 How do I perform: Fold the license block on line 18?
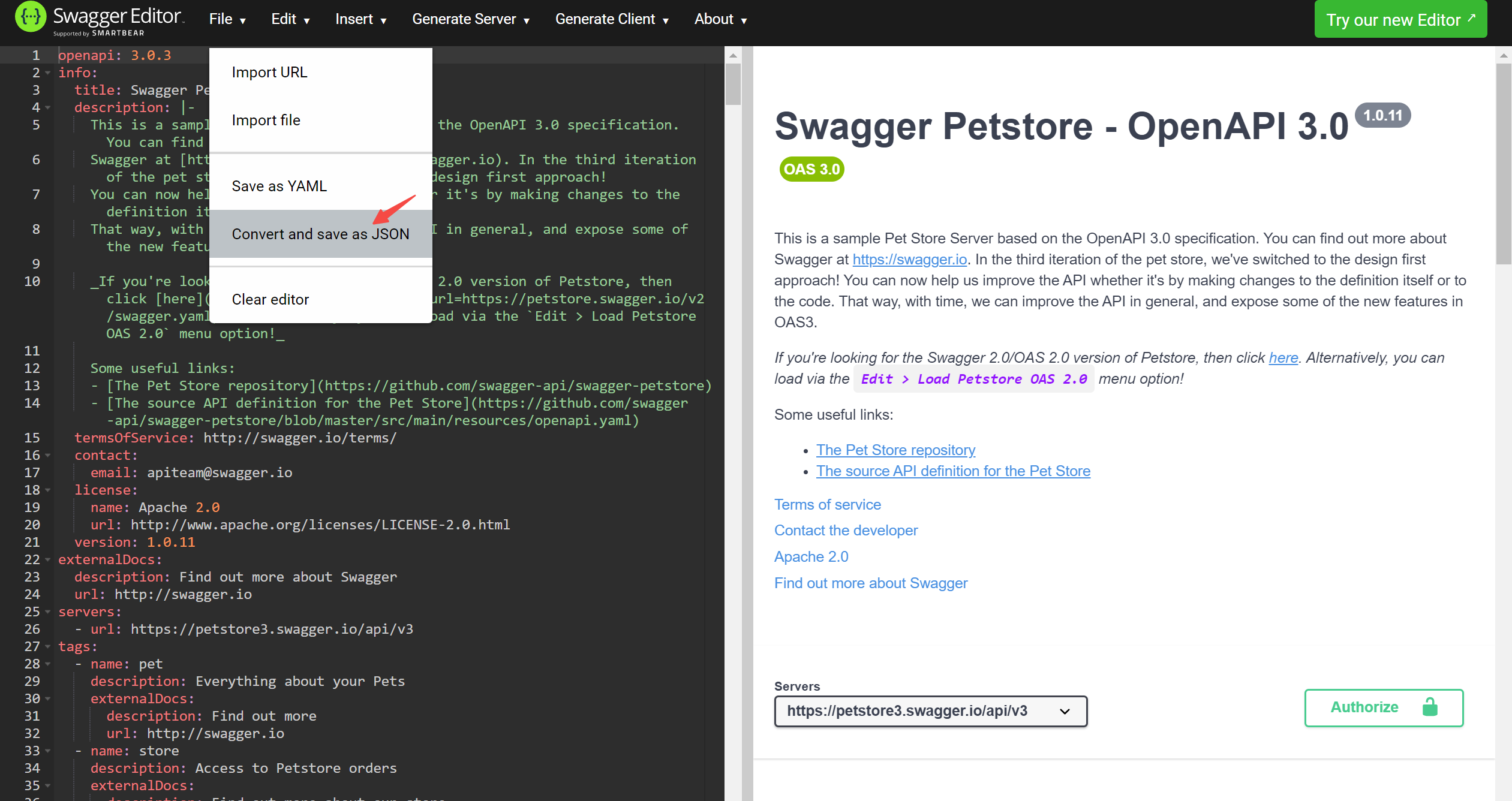click(48, 490)
